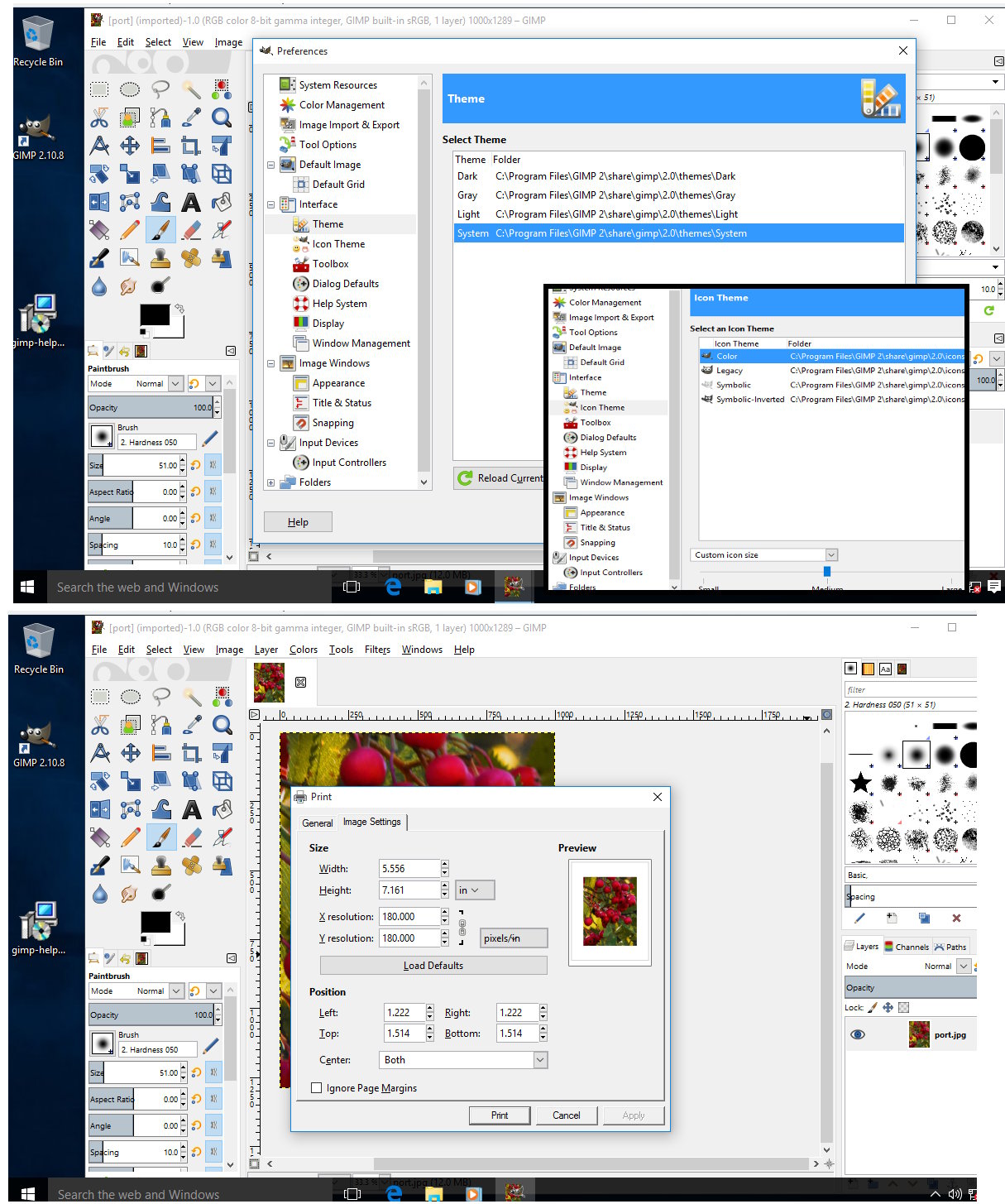Open Center dropdown set to Both

point(464,1060)
